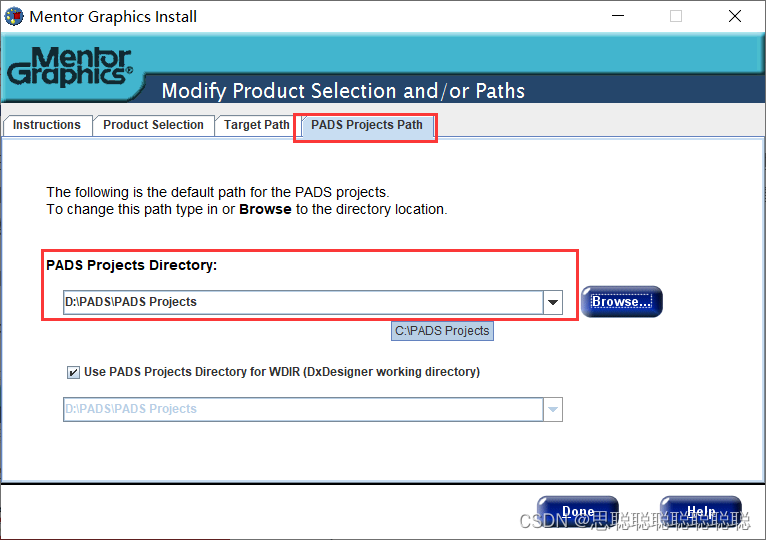
Task: Click the Mentor Graphics Install title bar icon
Action: tap(14, 16)
